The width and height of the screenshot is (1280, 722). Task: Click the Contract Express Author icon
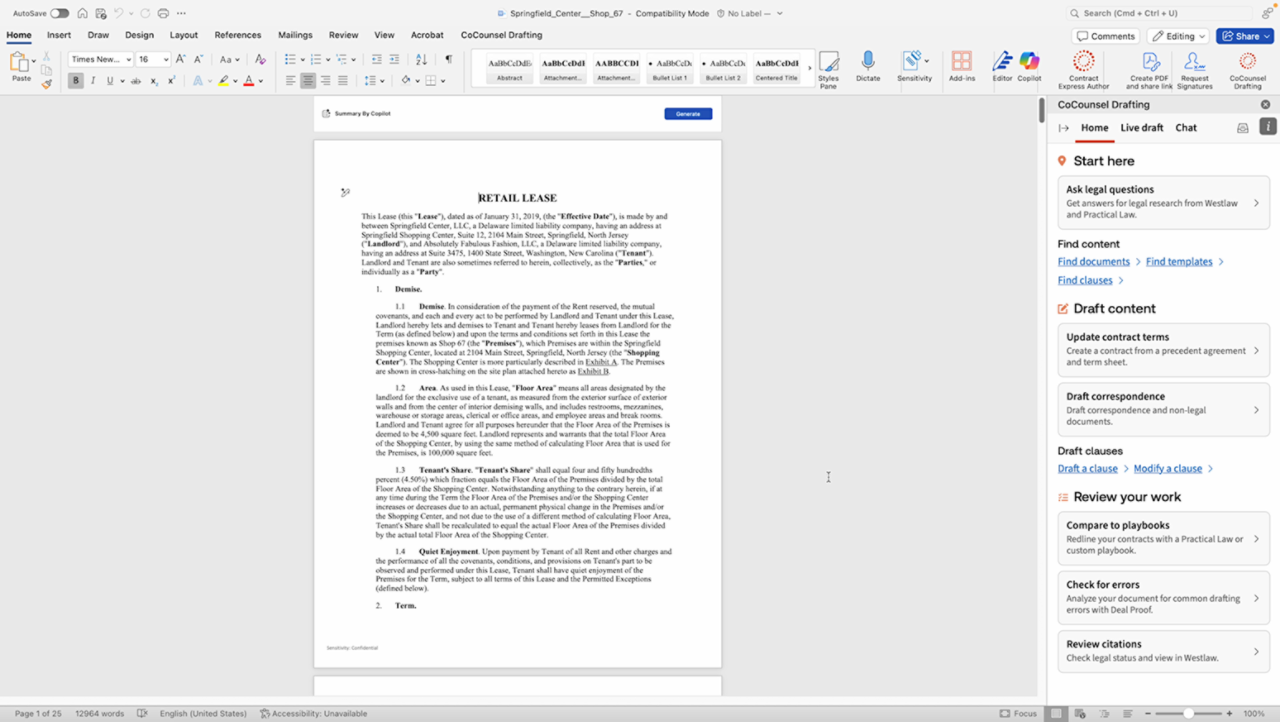click(x=1083, y=63)
